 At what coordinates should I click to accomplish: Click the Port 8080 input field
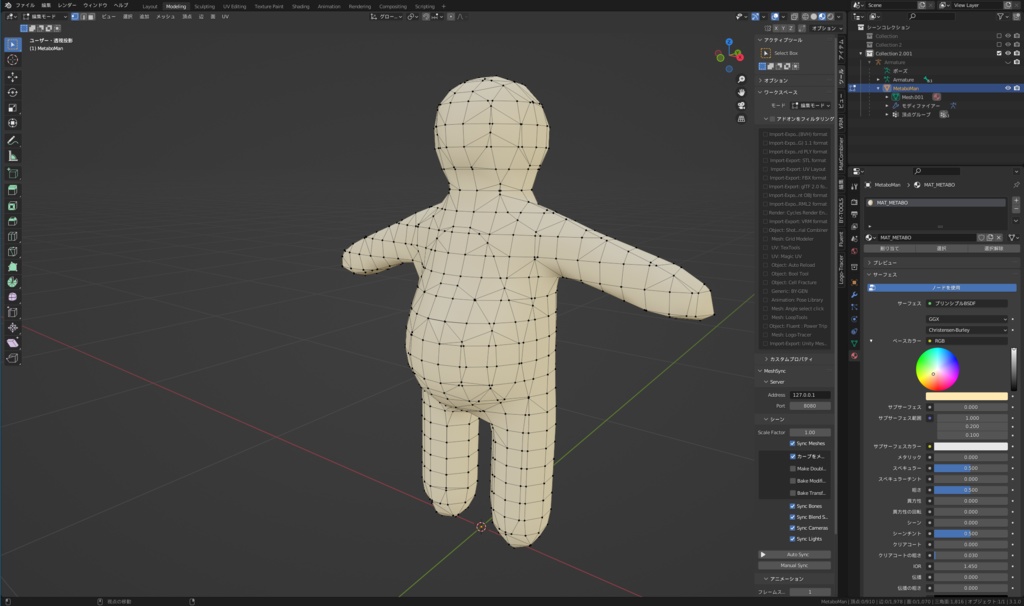tap(810, 406)
